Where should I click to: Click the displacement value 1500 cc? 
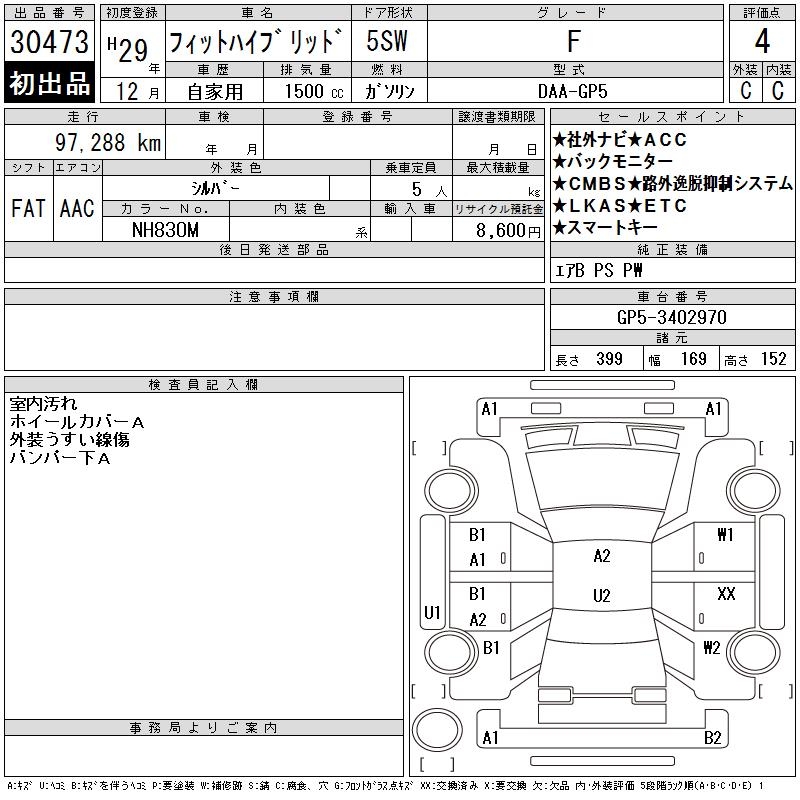[x=314, y=91]
